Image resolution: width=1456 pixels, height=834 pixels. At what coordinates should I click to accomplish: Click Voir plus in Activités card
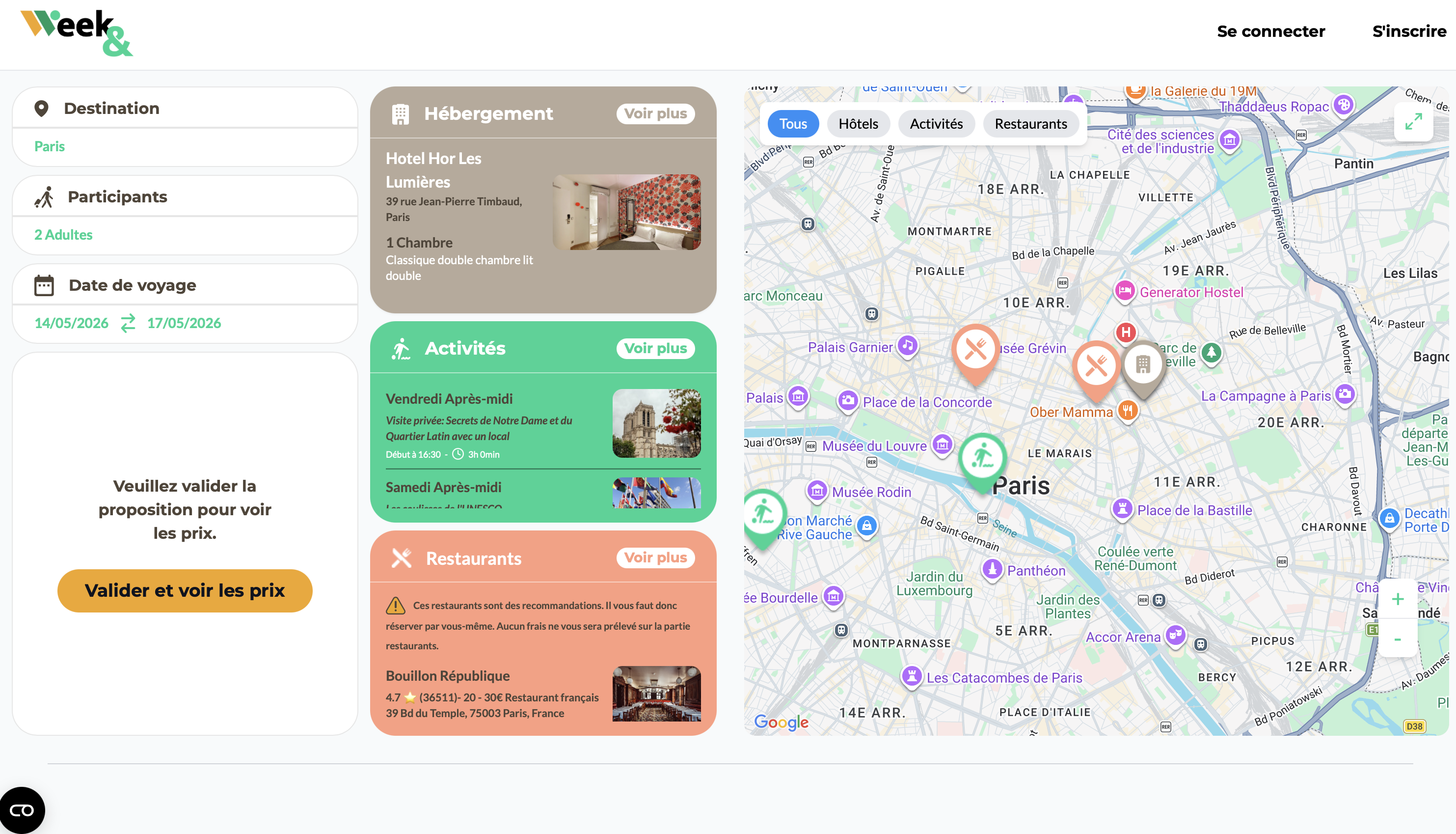tap(655, 348)
